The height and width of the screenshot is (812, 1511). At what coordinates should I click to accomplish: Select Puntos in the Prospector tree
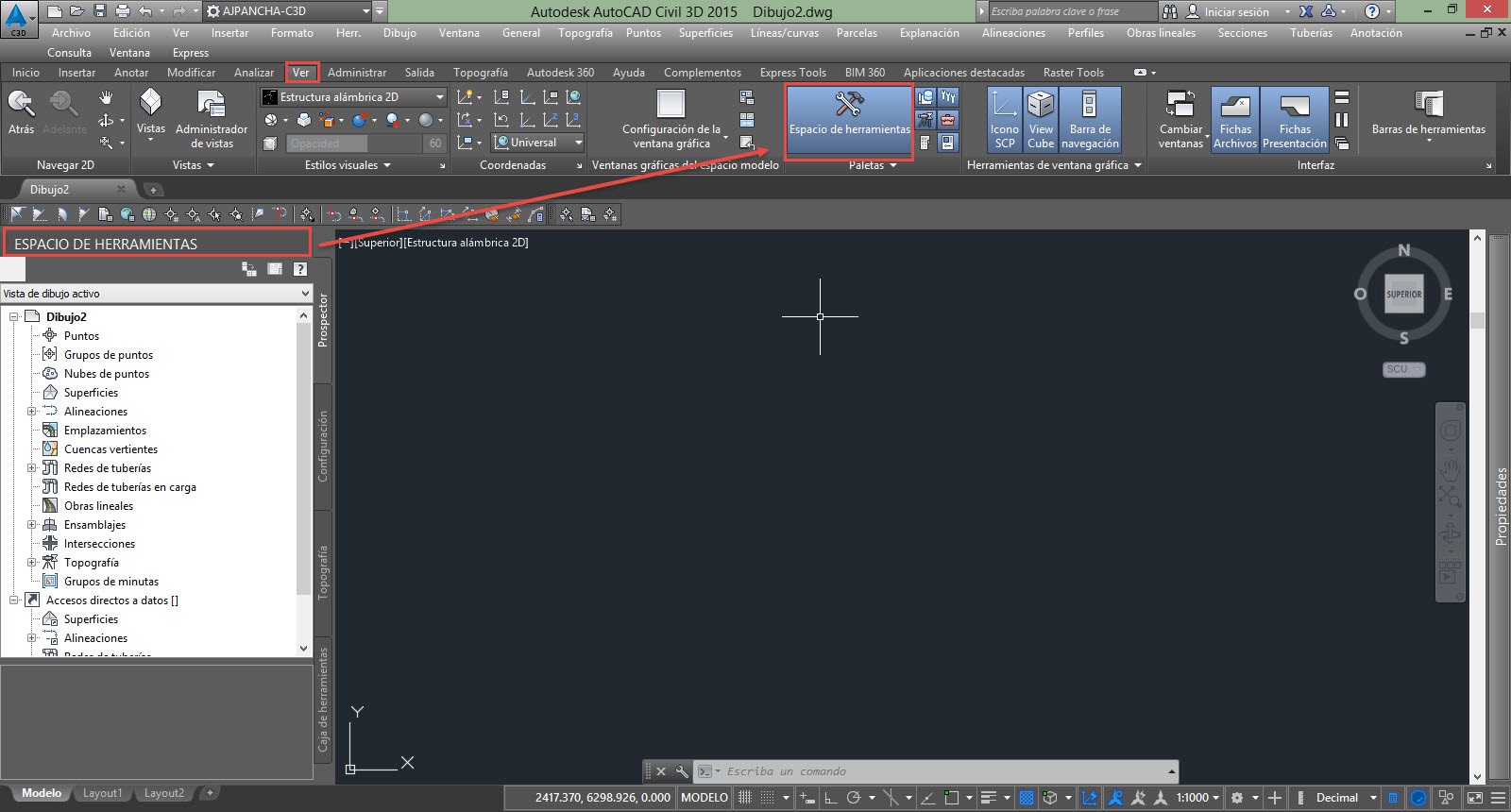[81, 336]
